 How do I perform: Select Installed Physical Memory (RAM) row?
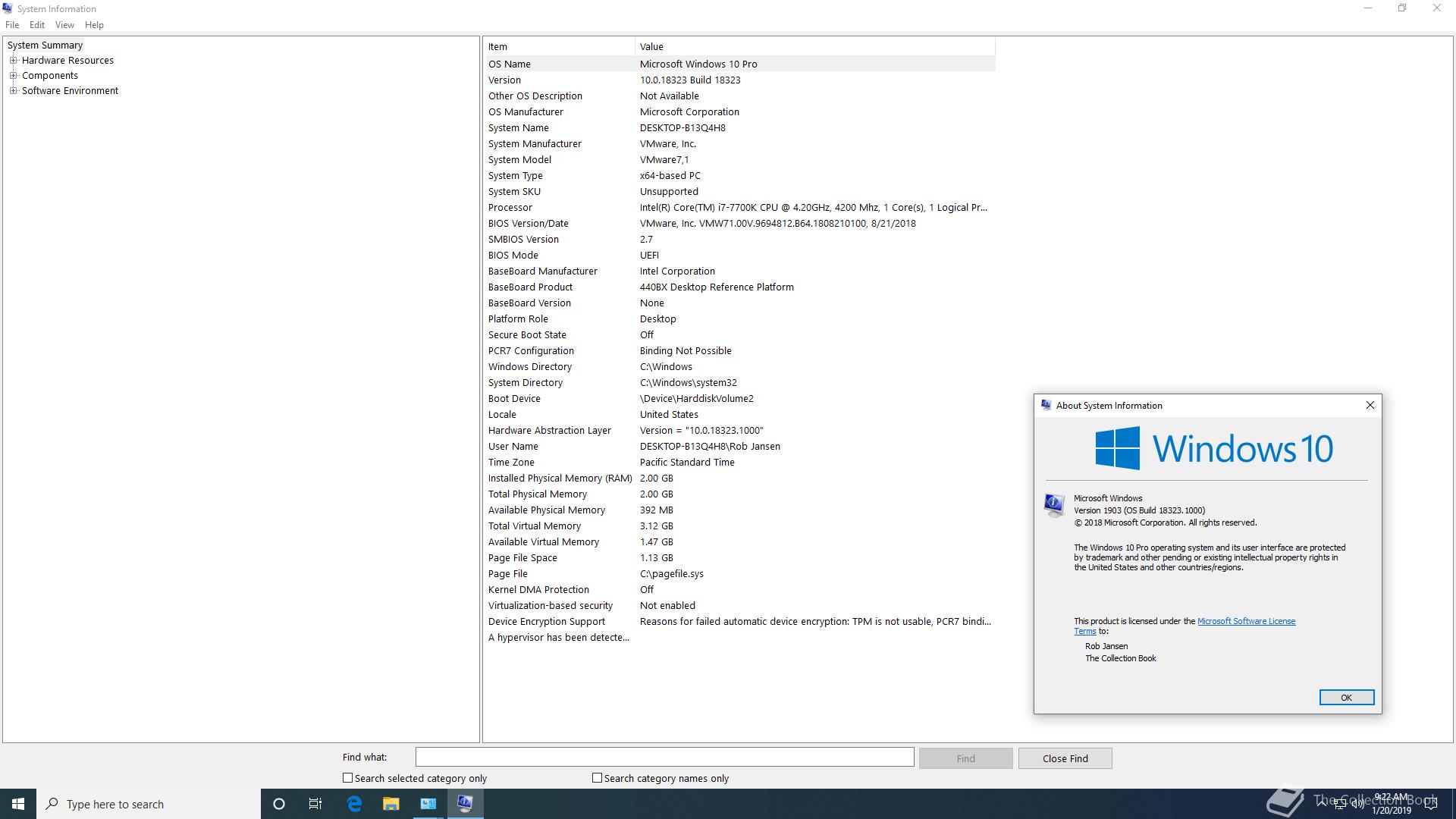(x=740, y=478)
